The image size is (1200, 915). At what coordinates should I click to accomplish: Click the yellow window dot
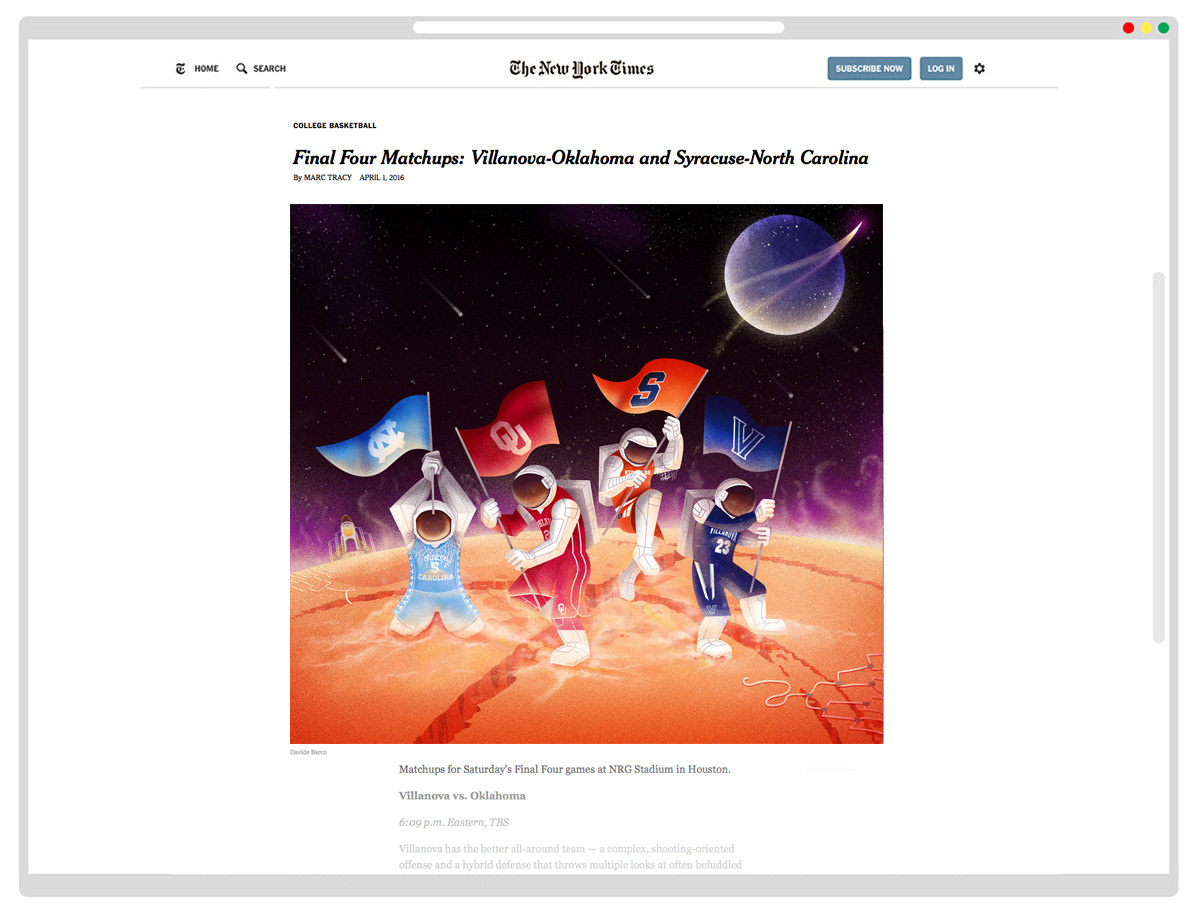pos(1146,28)
